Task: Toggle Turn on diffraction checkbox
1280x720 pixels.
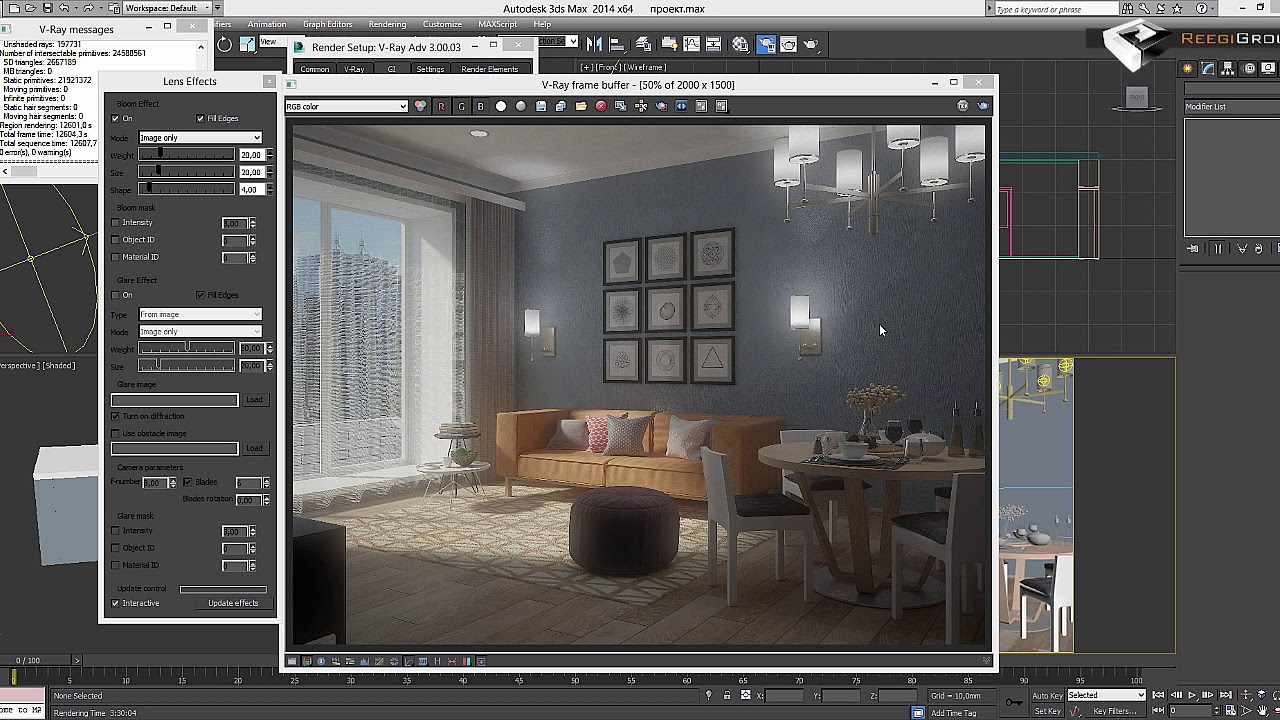Action: (115, 416)
